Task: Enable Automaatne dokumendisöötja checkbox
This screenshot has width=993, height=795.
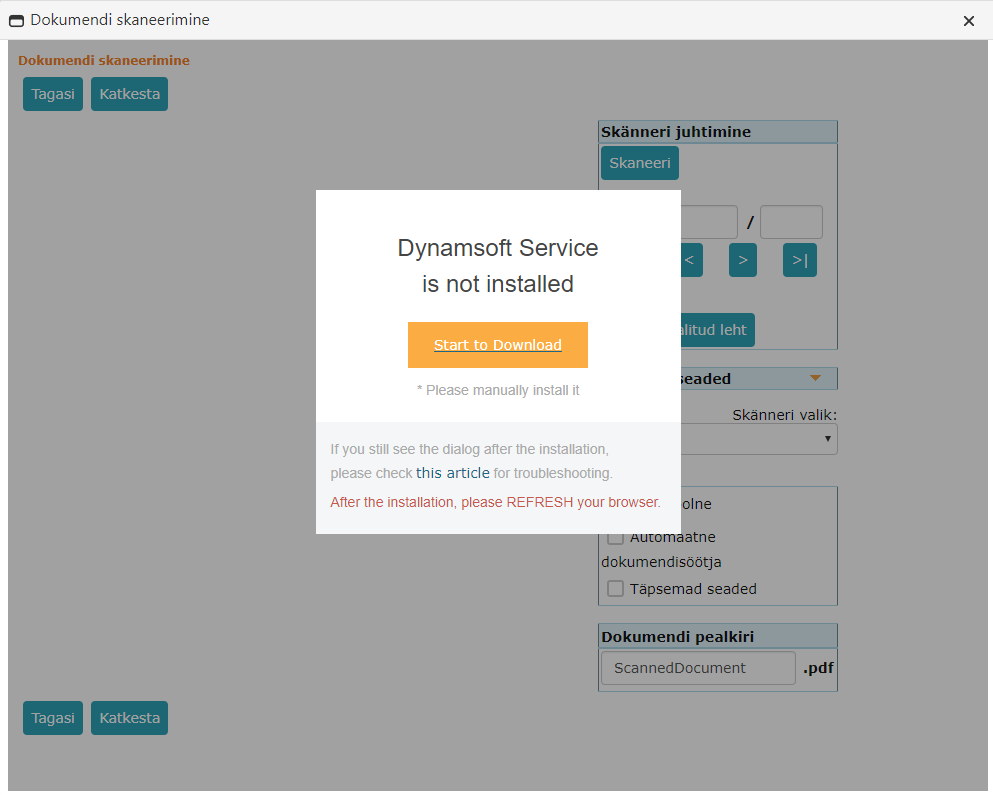Action: 615,537
